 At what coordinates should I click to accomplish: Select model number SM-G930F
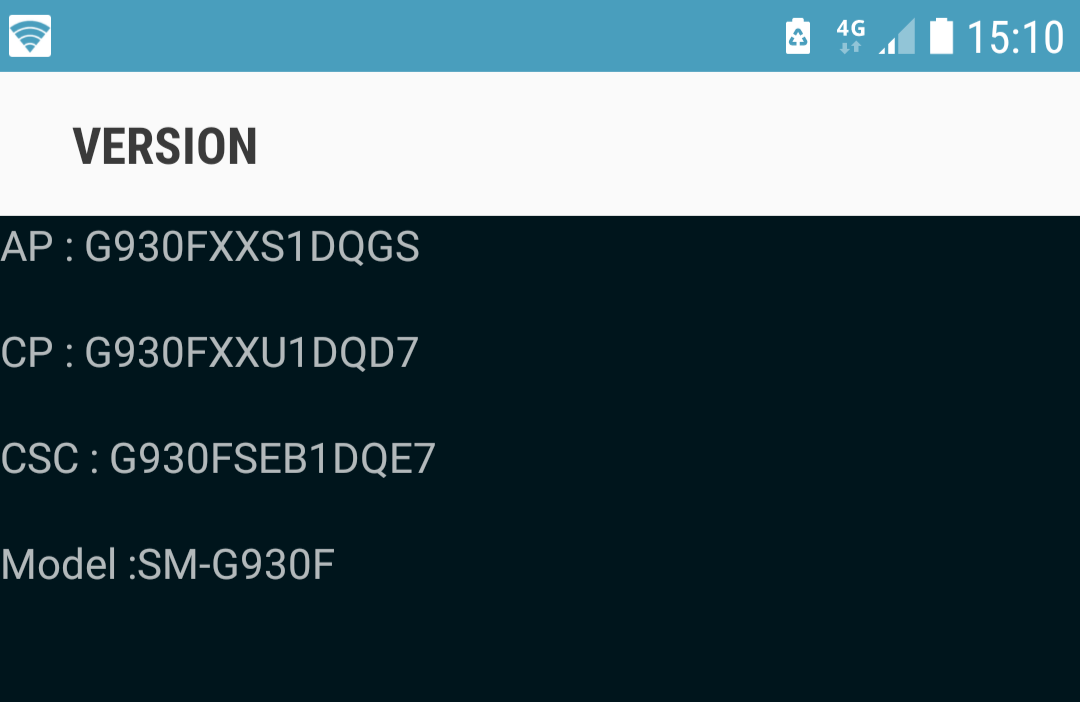236,564
